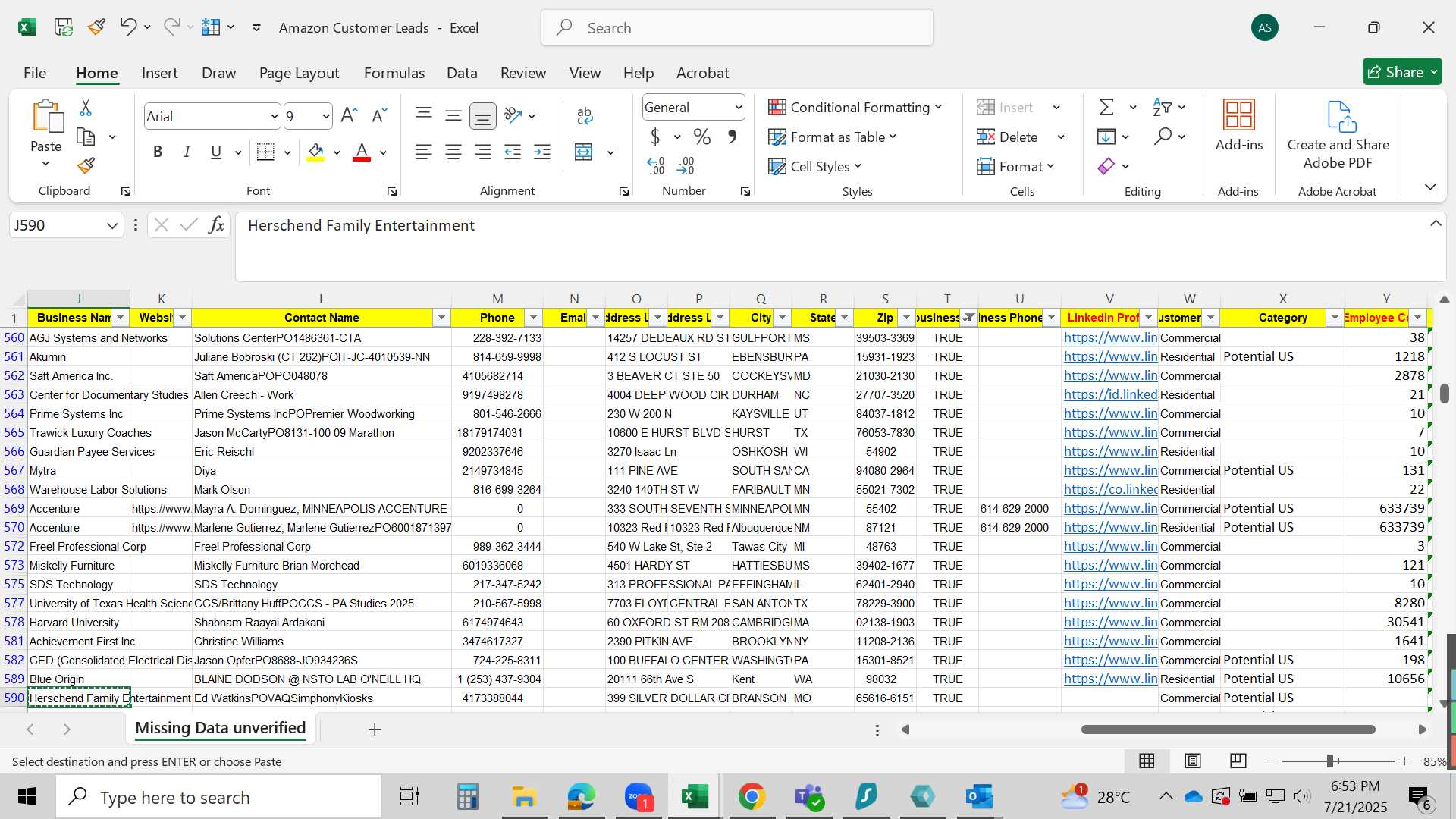Open Akumin LinkedIn profile link in row 561

1110,356
